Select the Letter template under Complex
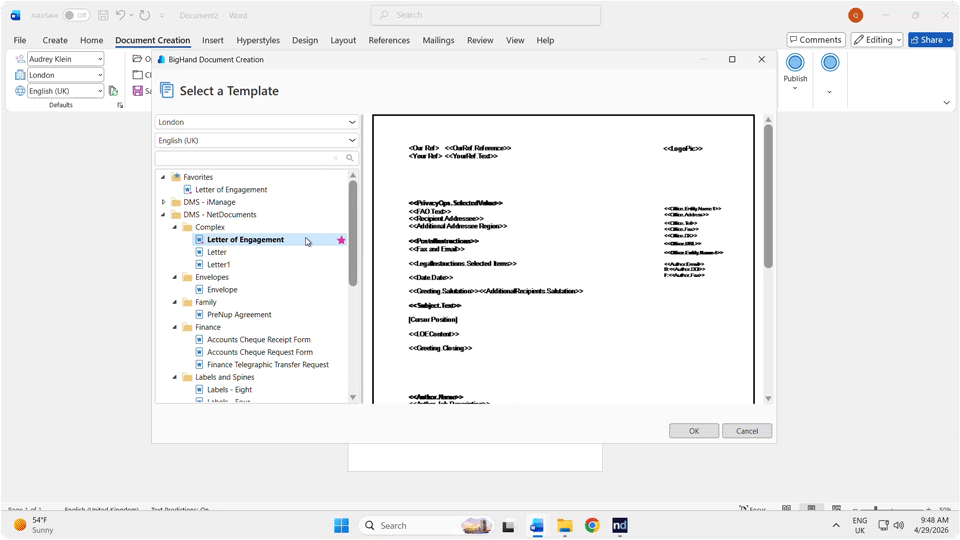This screenshot has width=960, height=540. [x=217, y=252]
